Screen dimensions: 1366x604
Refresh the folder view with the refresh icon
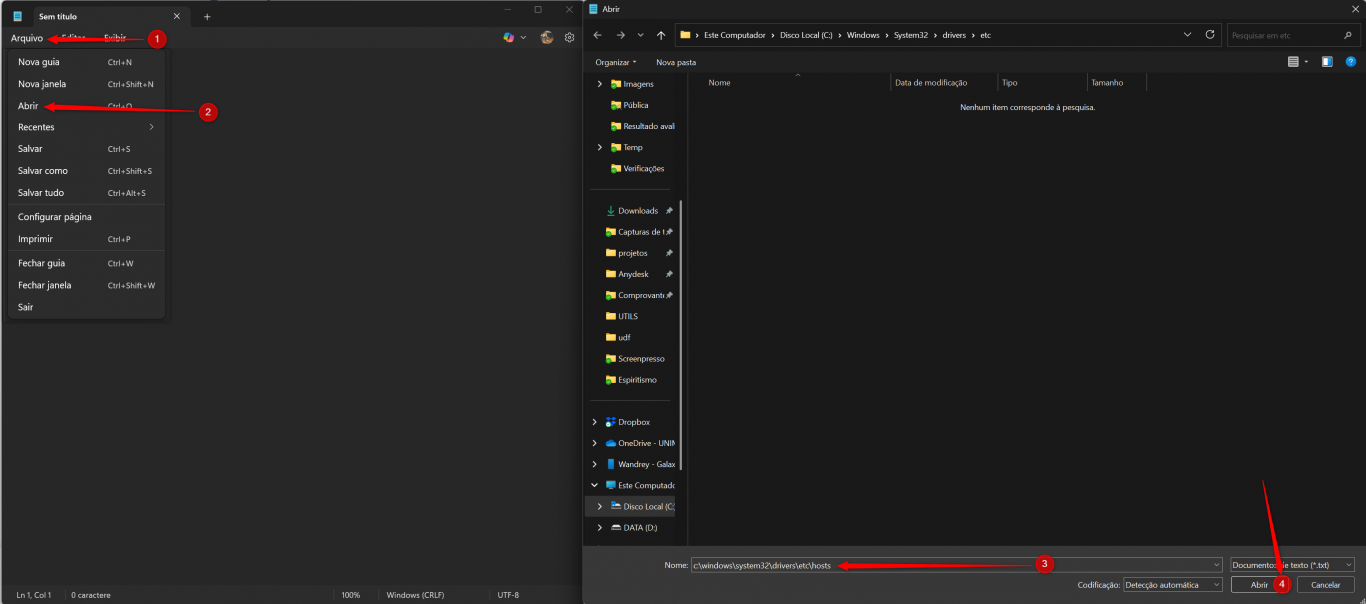click(x=1209, y=34)
